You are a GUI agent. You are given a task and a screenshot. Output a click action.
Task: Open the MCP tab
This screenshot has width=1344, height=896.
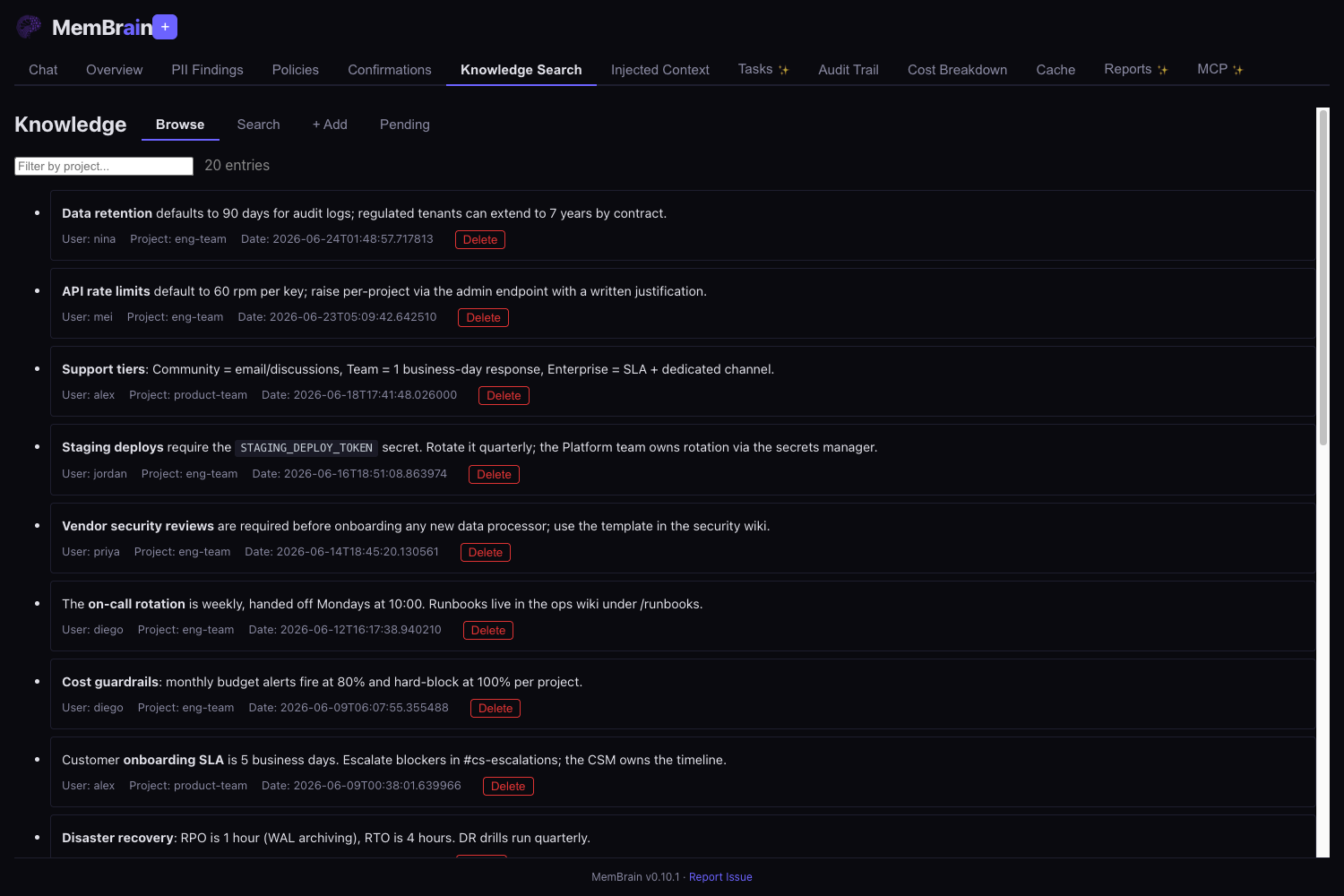(x=1219, y=70)
